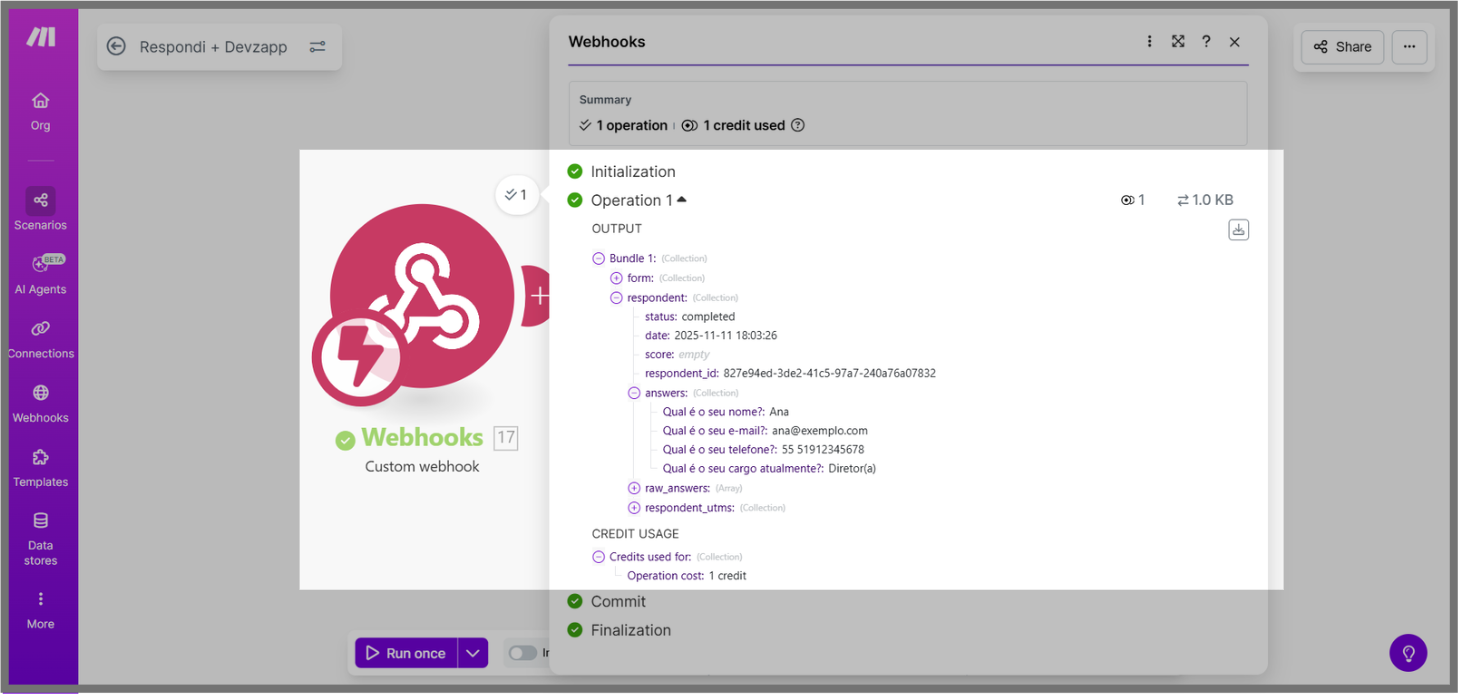Viewport: 1459px width, 694px height.
Task: Open Connections in the sidebar
Action: 40,339
